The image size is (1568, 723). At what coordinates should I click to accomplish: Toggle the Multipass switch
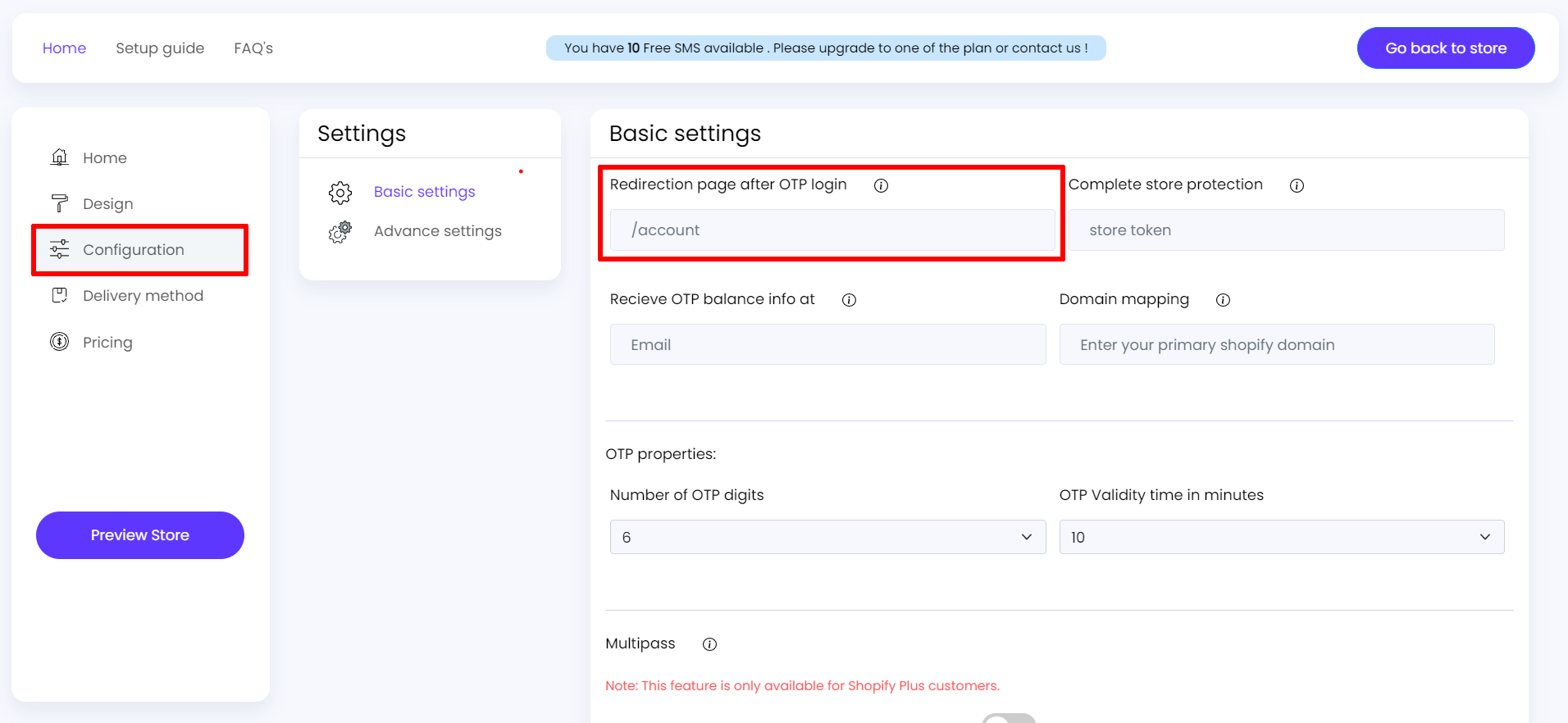tap(1009, 718)
